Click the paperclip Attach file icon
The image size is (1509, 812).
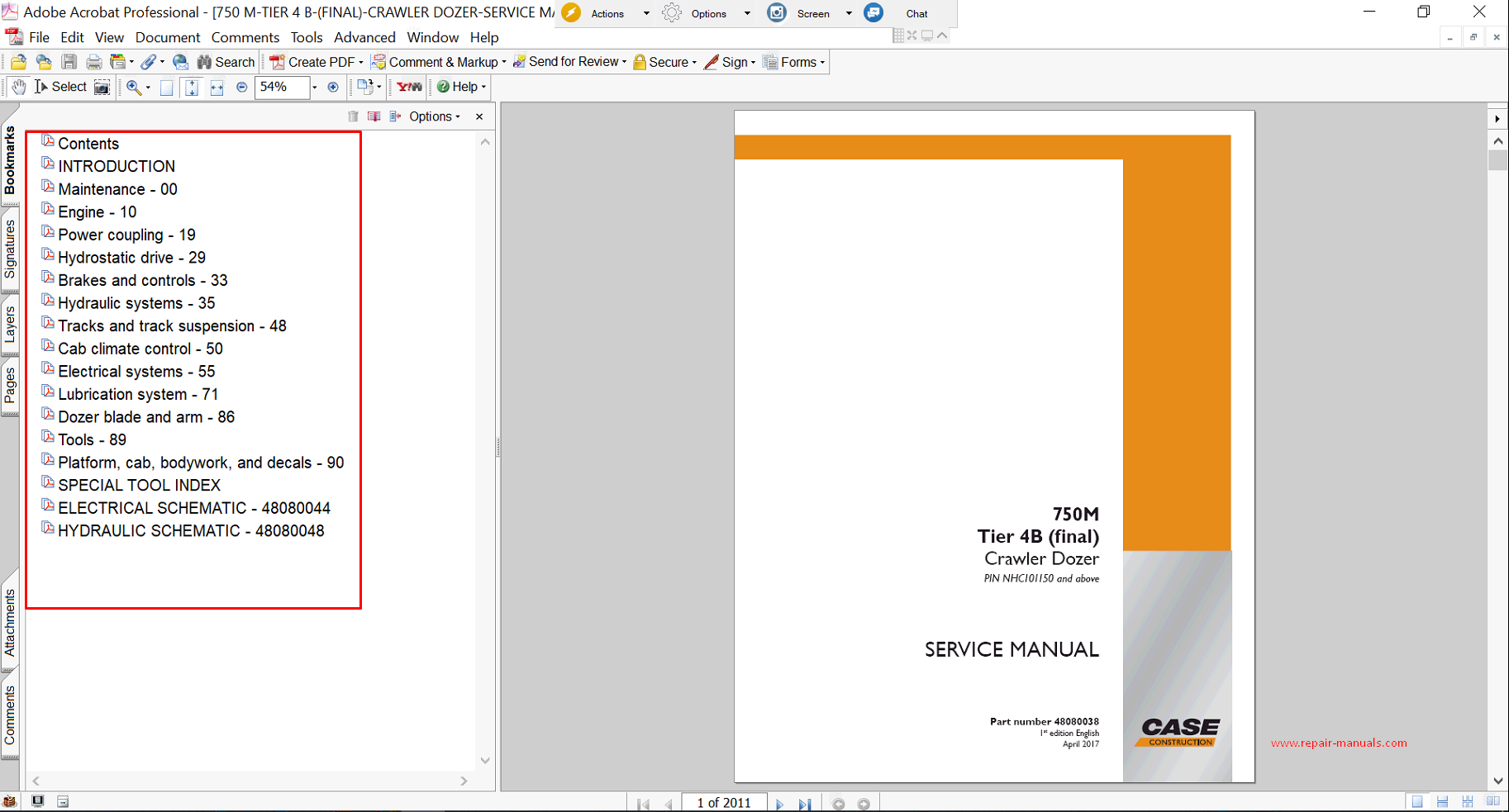coord(148,62)
